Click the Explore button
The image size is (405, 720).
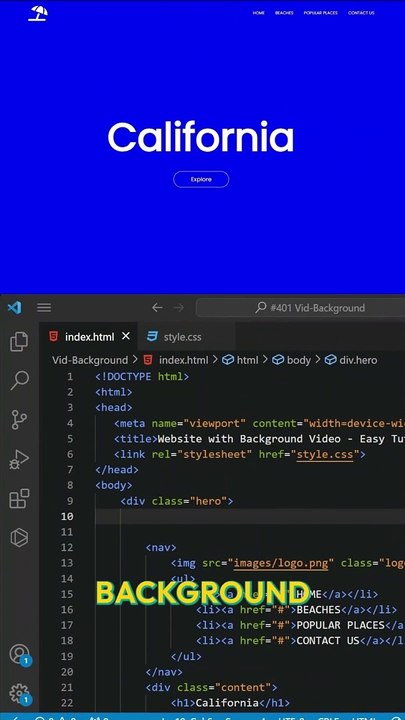[201, 180]
